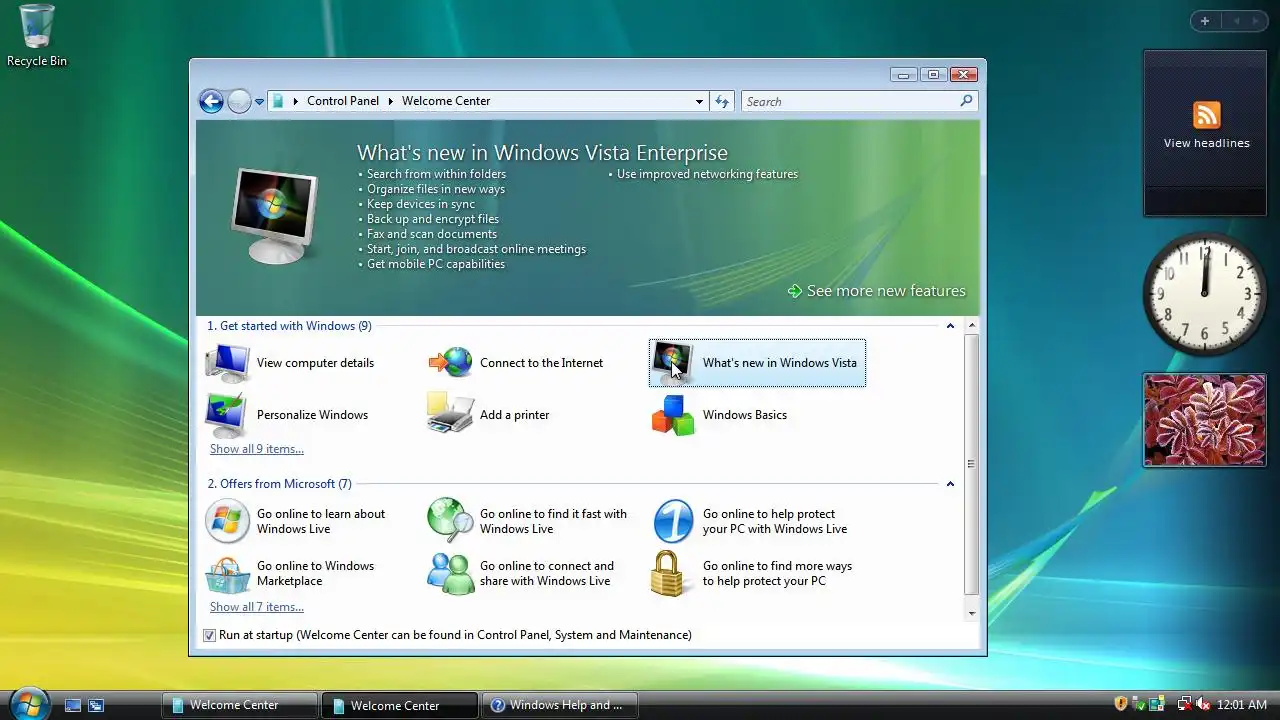Click the Safely Remove Hardware tray icon

(x=1140, y=704)
